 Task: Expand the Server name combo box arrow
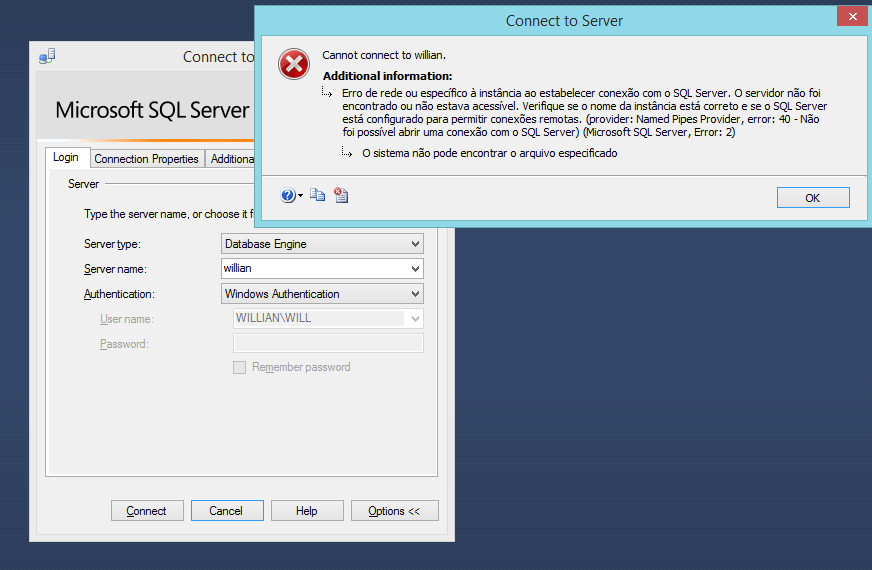pos(415,269)
